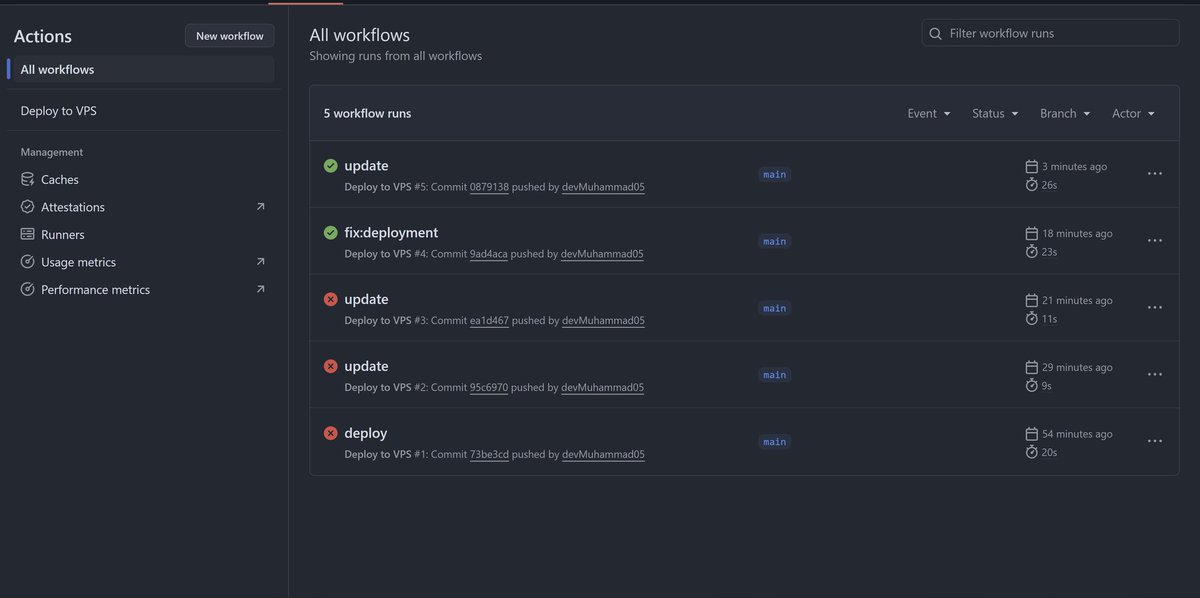Image resolution: width=1200 pixels, height=598 pixels.
Task: Open the deploy workflow run title
Action: pyautogui.click(x=365, y=433)
